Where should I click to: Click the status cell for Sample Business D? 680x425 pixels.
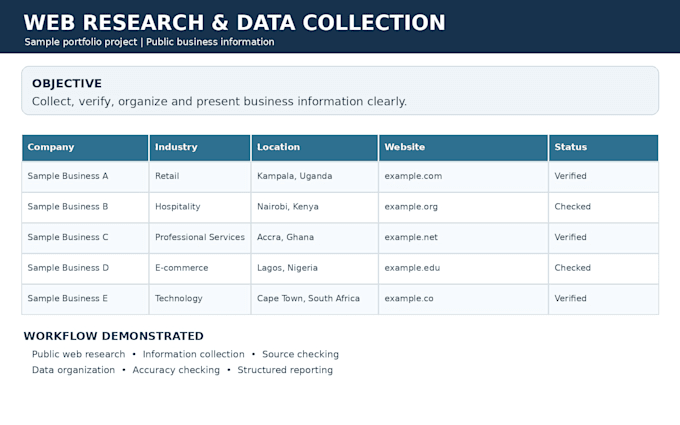604,268
